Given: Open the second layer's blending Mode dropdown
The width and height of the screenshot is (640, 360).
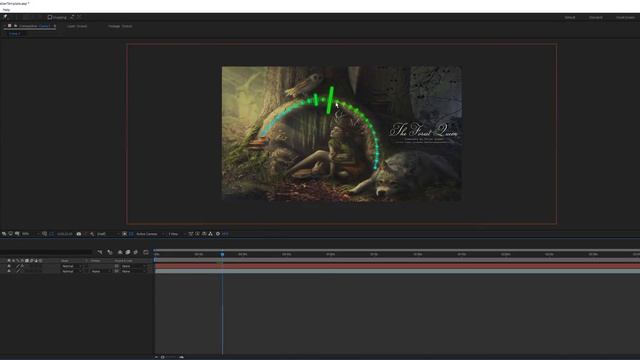Looking at the screenshot, I should 71,271.
